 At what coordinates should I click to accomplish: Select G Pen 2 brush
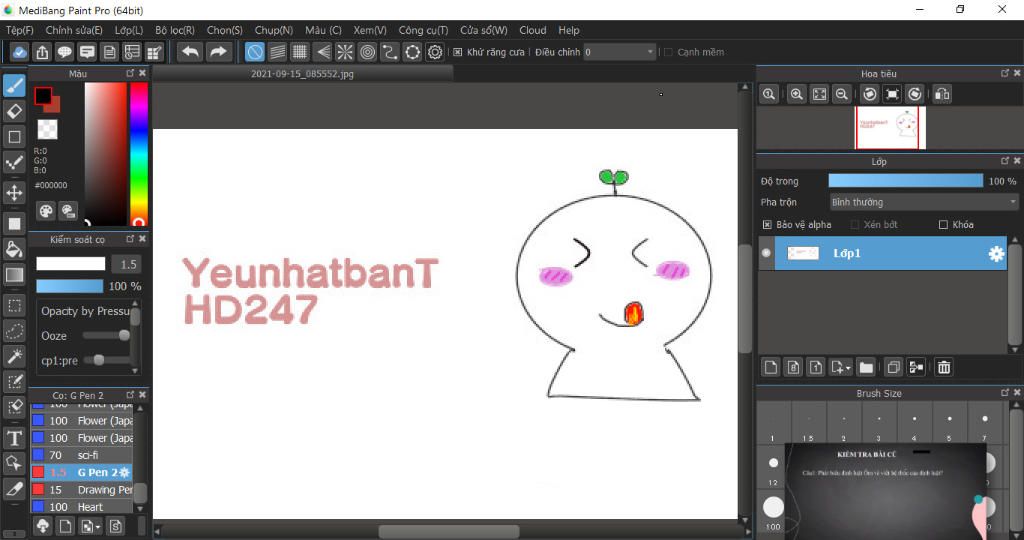pyautogui.click(x=82, y=472)
